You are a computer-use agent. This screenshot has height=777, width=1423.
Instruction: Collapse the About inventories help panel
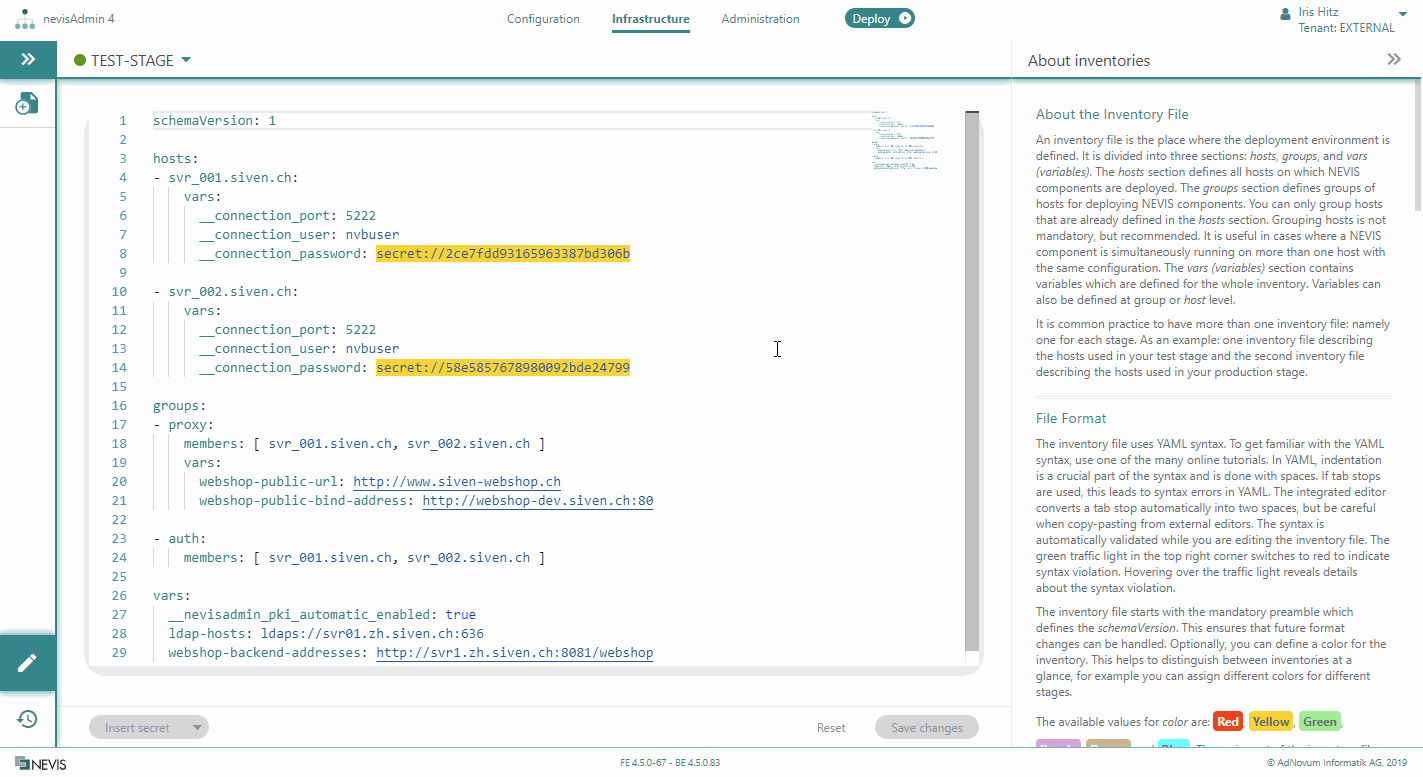[1394, 60]
